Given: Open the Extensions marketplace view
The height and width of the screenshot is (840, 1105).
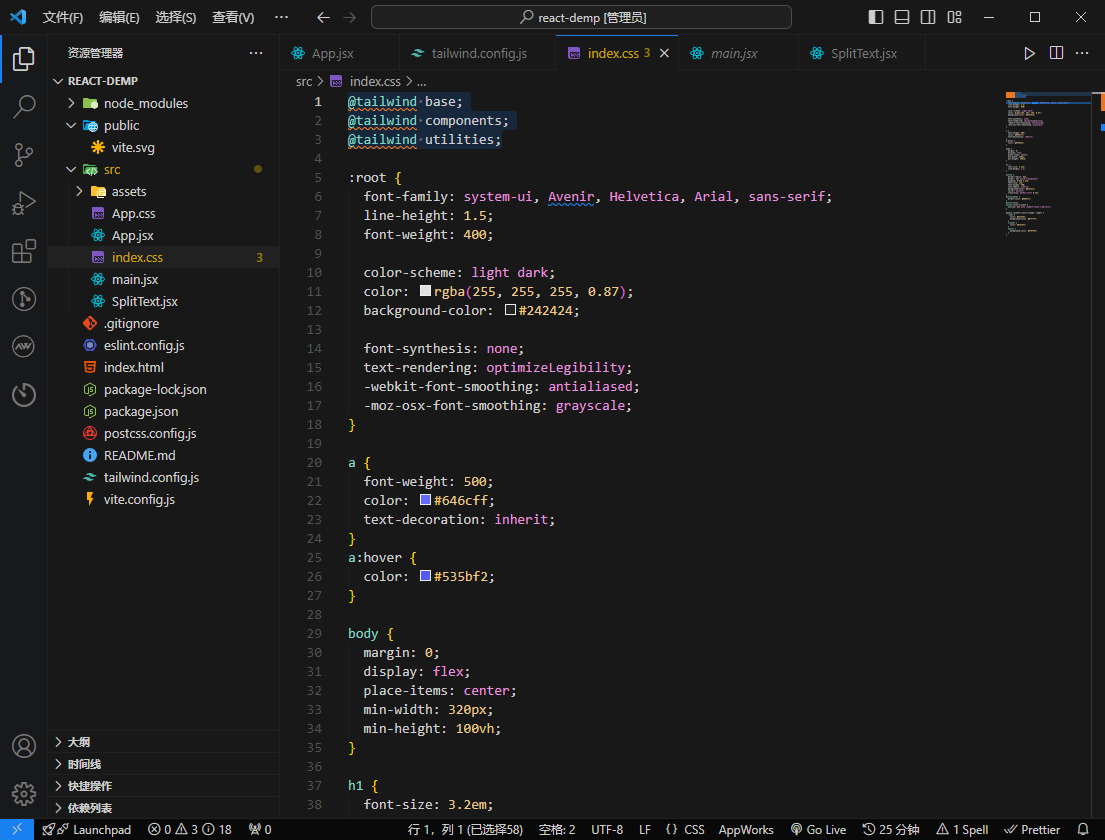Looking at the screenshot, I should pos(24,251).
